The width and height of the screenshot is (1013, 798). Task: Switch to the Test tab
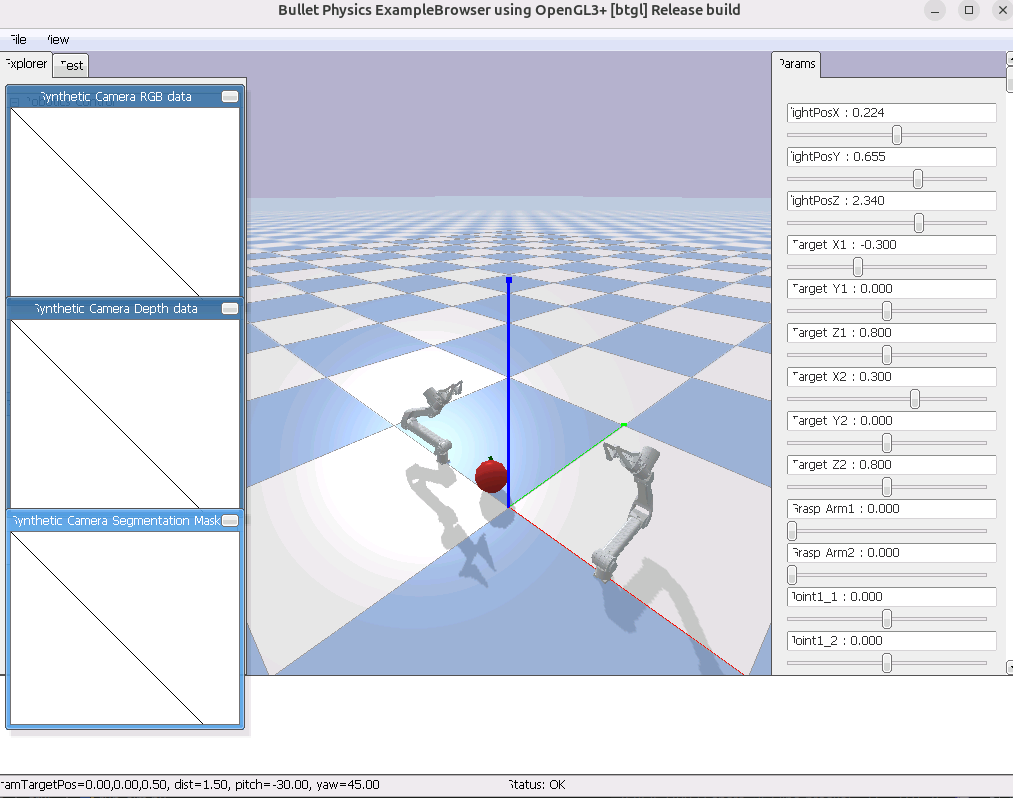pos(71,65)
